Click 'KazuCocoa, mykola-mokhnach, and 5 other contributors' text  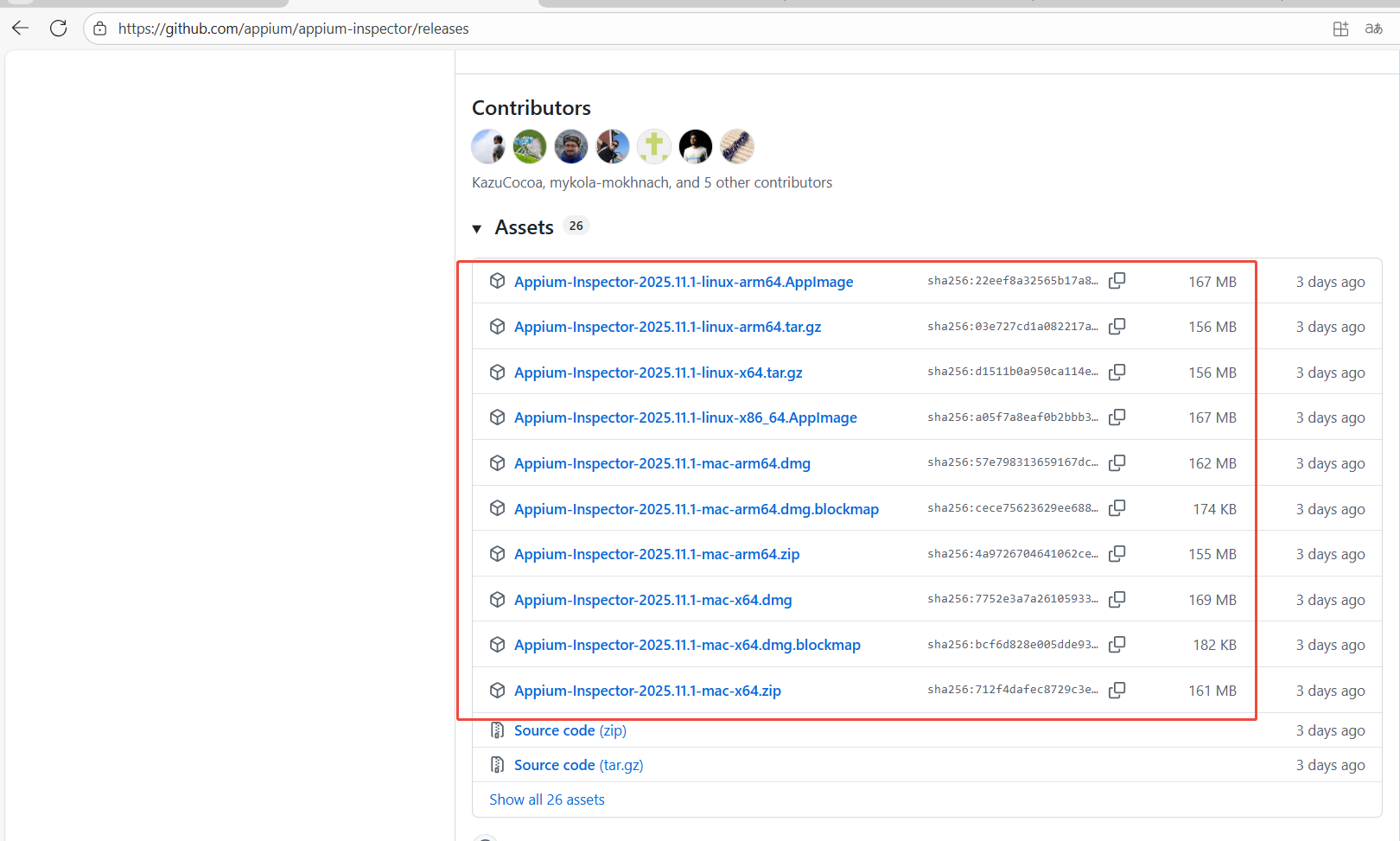pyautogui.click(x=652, y=182)
